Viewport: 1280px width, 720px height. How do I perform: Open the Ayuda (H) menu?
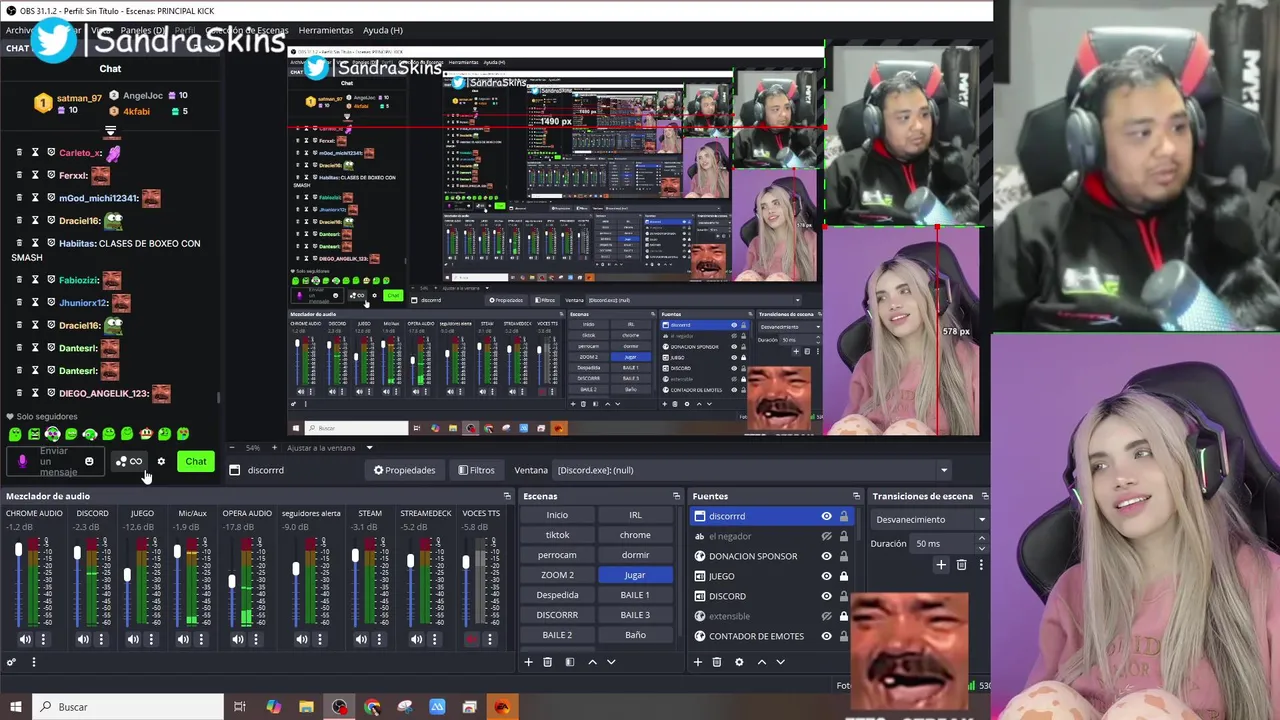click(382, 30)
